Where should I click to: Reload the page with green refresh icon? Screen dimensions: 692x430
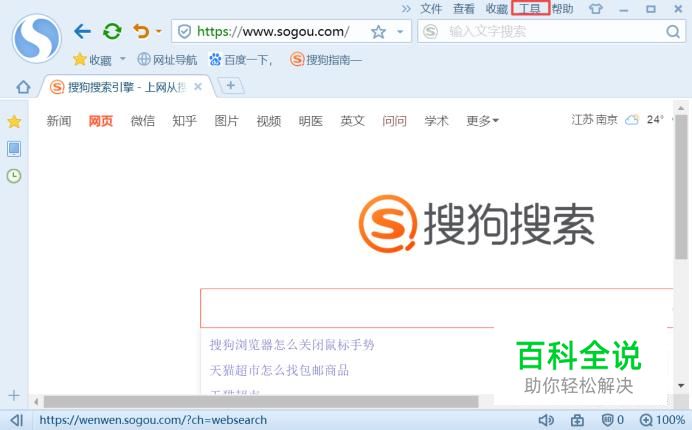click(x=112, y=31)
